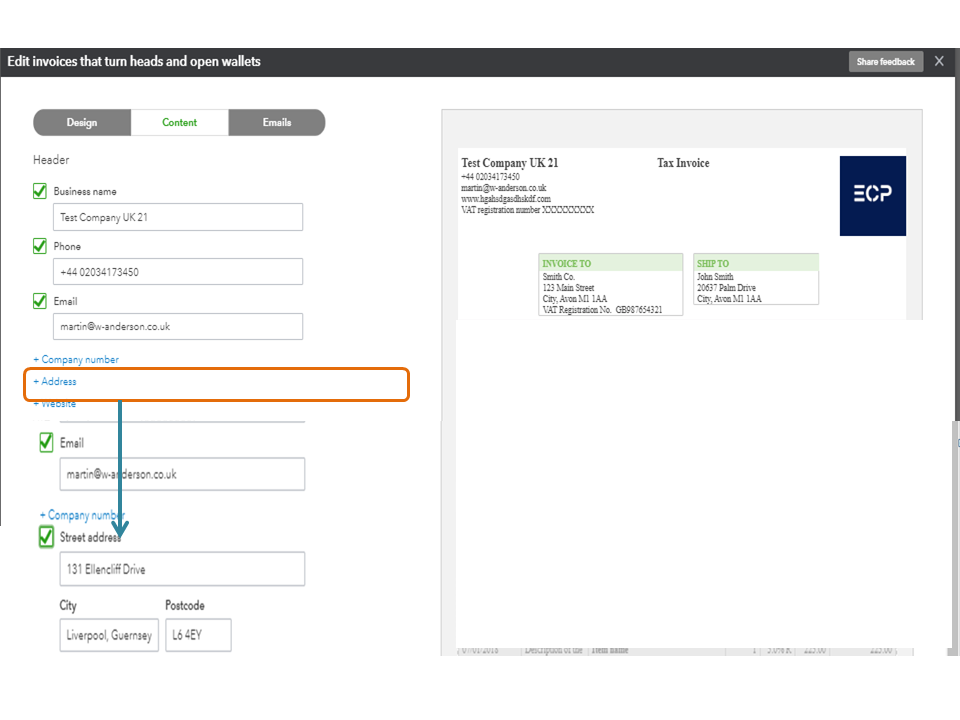This screenshot has width=960, height=720.
Task: Click the lower email field above Street address
Action: [x=182, y=474]
